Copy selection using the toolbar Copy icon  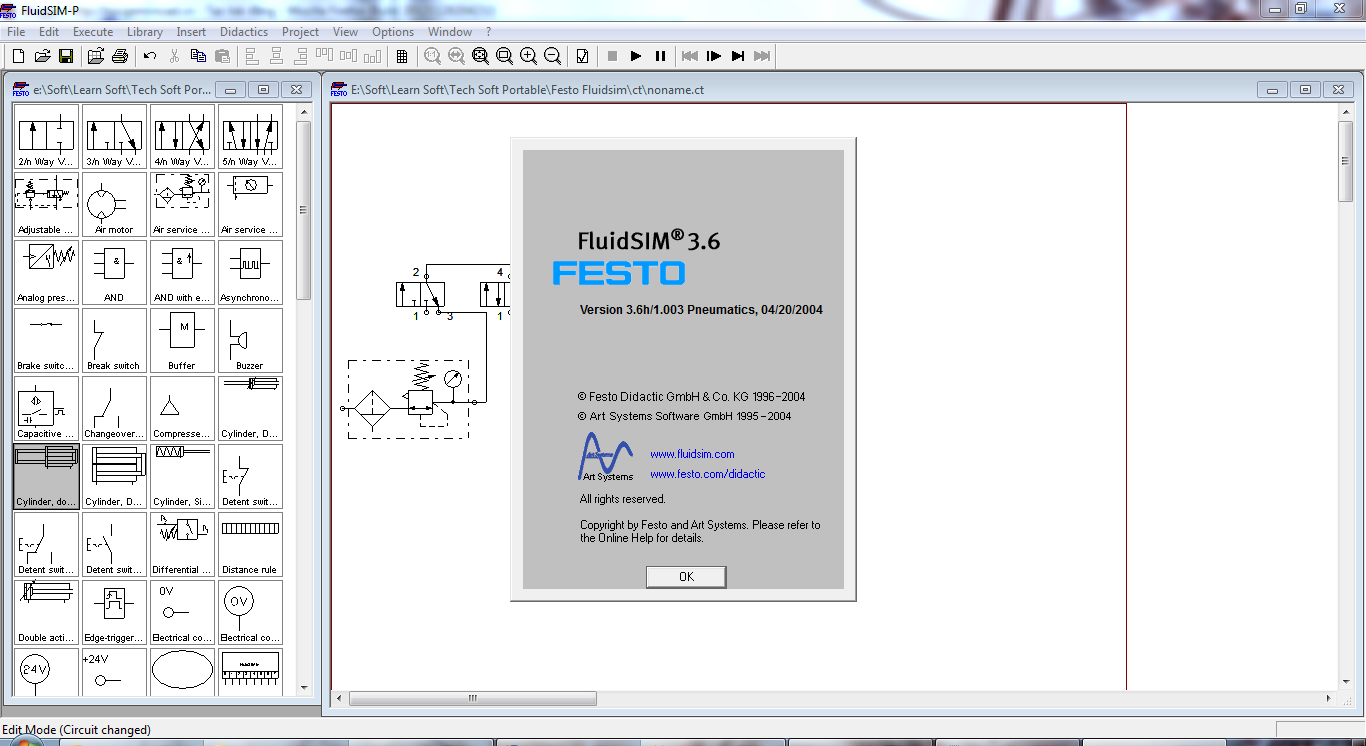point(198,56)
